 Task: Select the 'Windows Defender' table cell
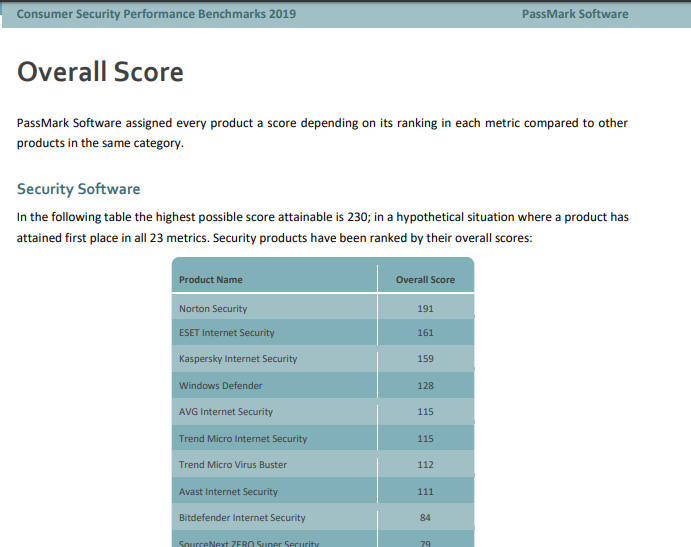(x=220, y=386)
